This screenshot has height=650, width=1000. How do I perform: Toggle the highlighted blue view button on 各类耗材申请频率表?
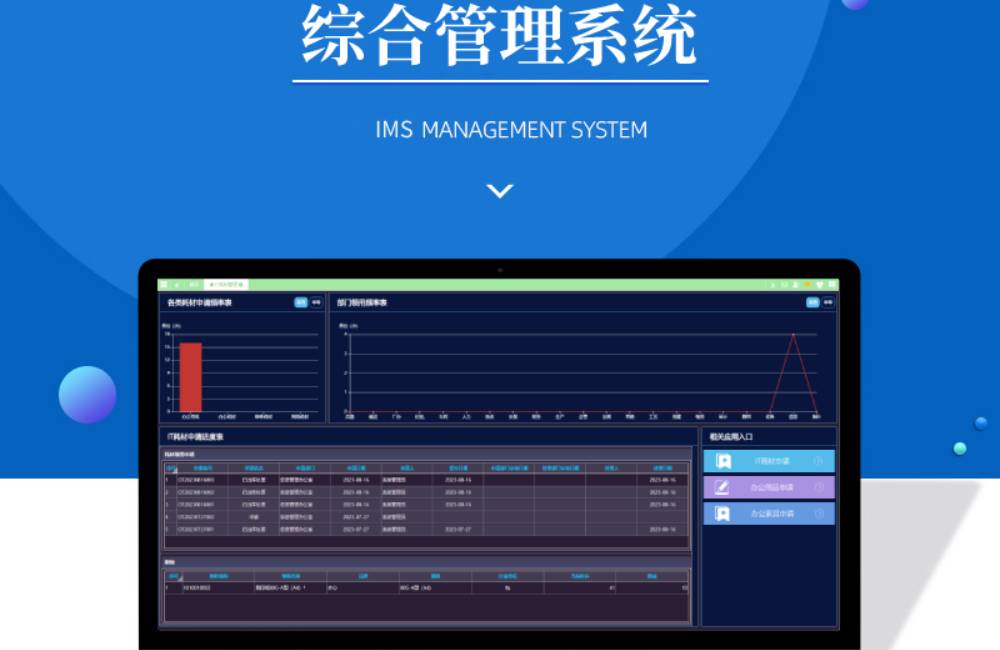pos(301,301)
